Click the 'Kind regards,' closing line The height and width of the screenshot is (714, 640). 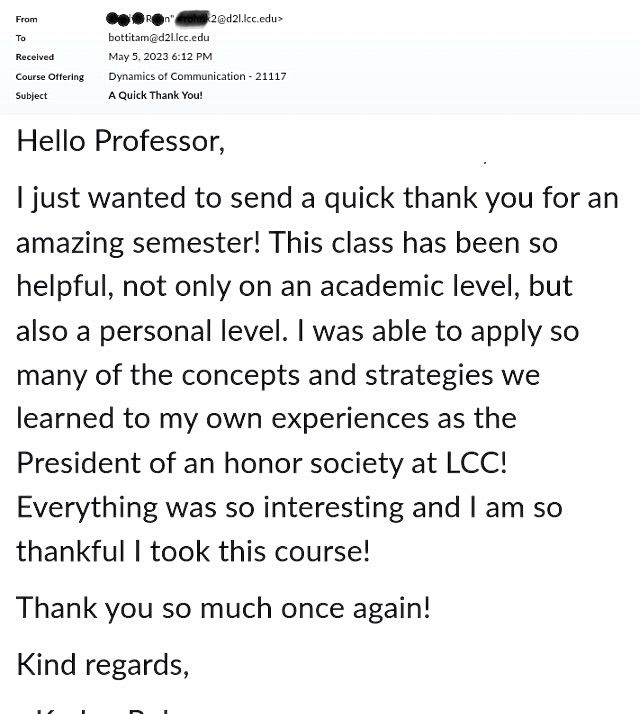[x=102, y=663]
